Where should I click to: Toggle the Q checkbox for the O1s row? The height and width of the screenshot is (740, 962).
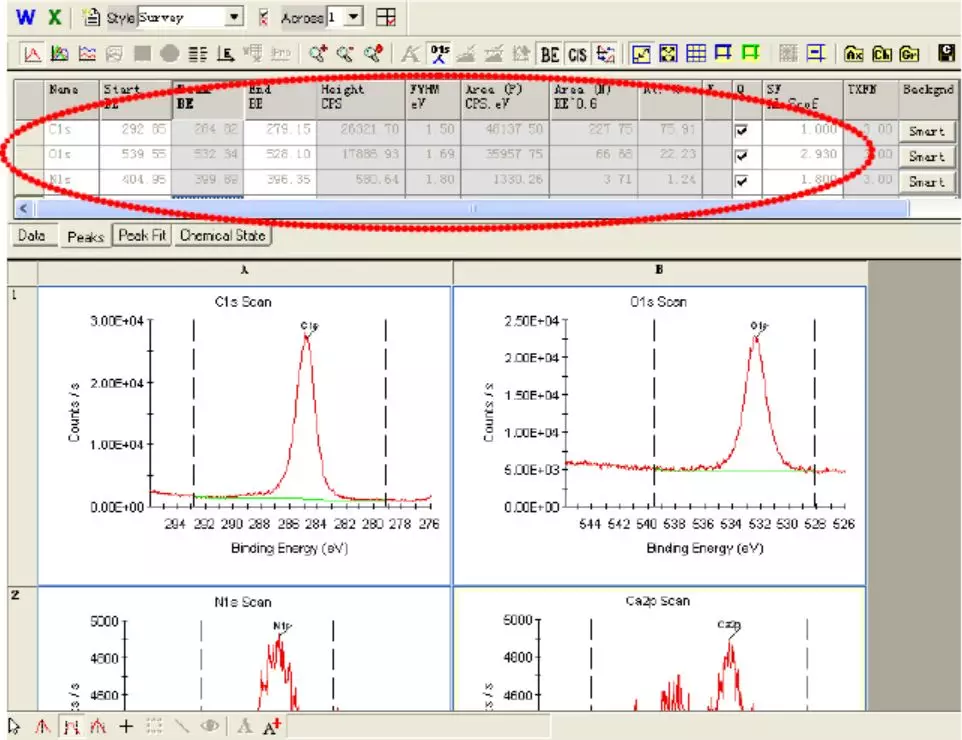tap(741, 156)
